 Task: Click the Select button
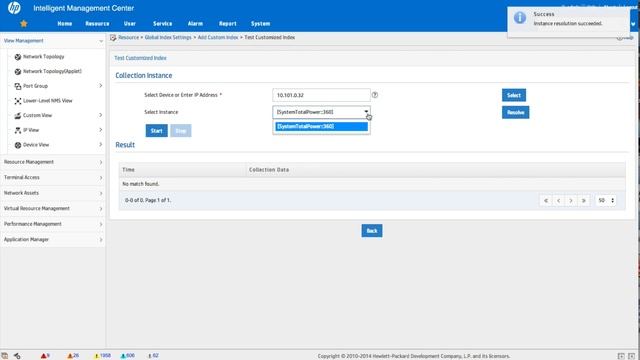(x=513, y=95)
